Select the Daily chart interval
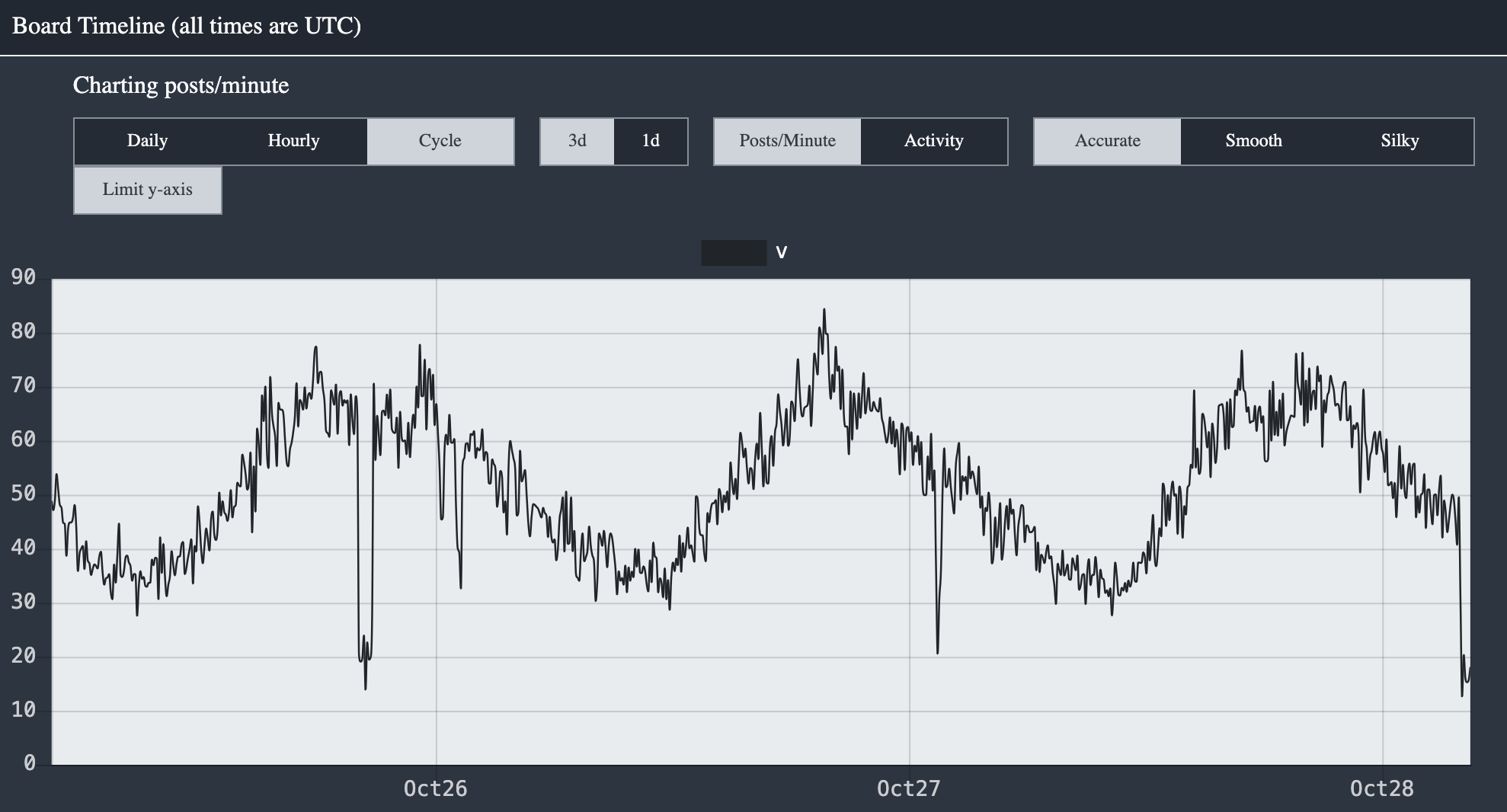1507x812 pixels. pyautogui.click(x=147, y=141)
